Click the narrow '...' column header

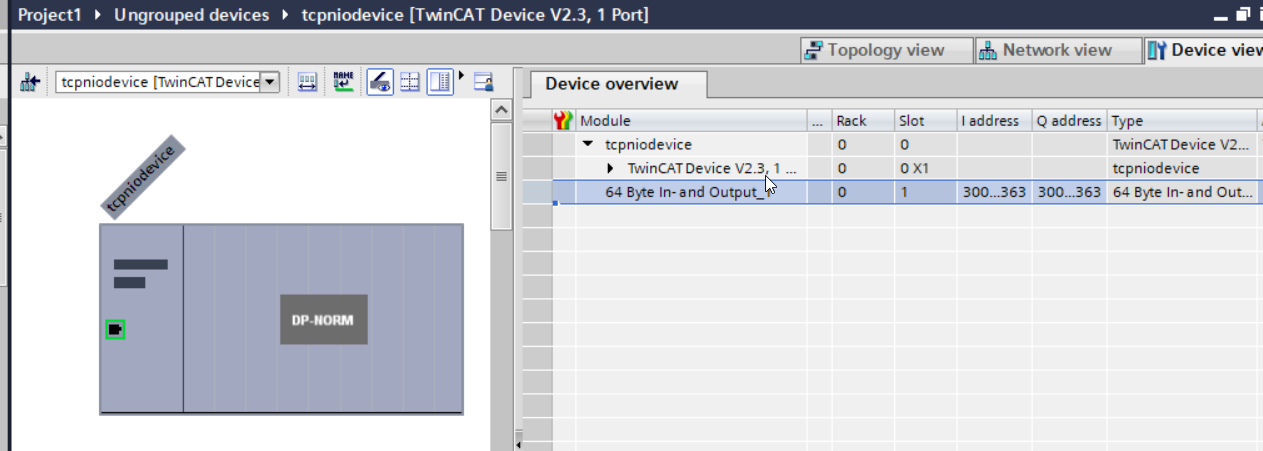[819, 121]
